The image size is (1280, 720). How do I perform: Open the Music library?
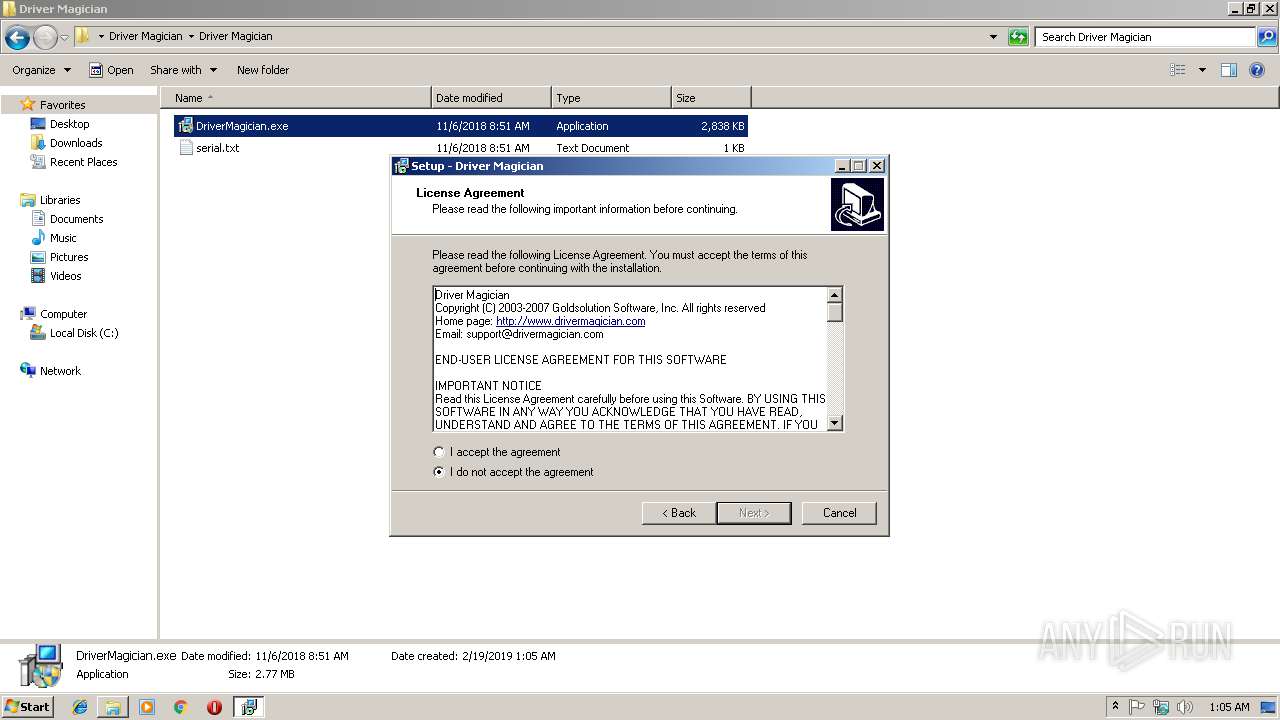point(63,238)
